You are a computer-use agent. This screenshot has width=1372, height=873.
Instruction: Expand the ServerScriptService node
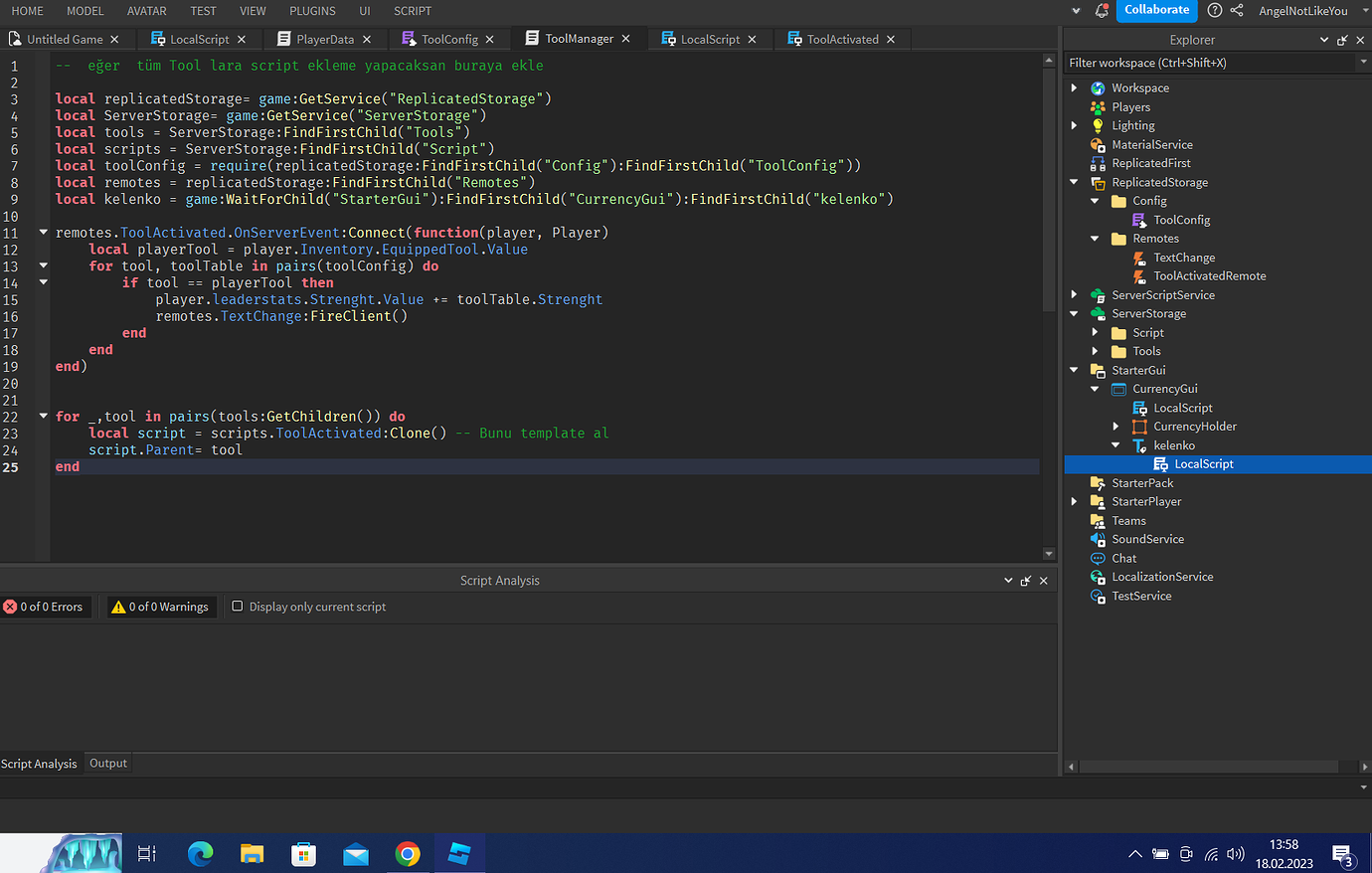(1074, 294)
